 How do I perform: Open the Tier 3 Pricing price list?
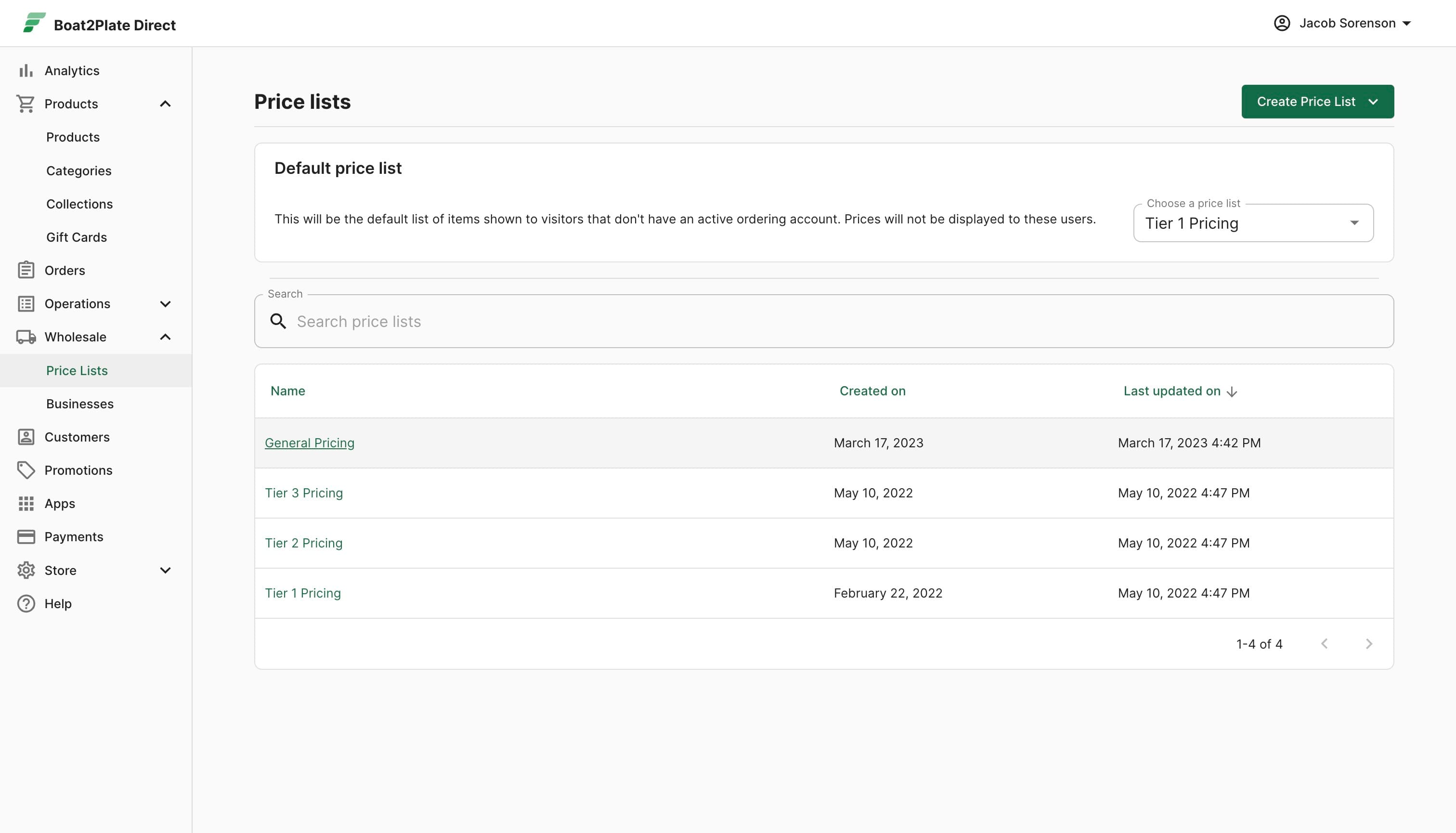(304, 493)
